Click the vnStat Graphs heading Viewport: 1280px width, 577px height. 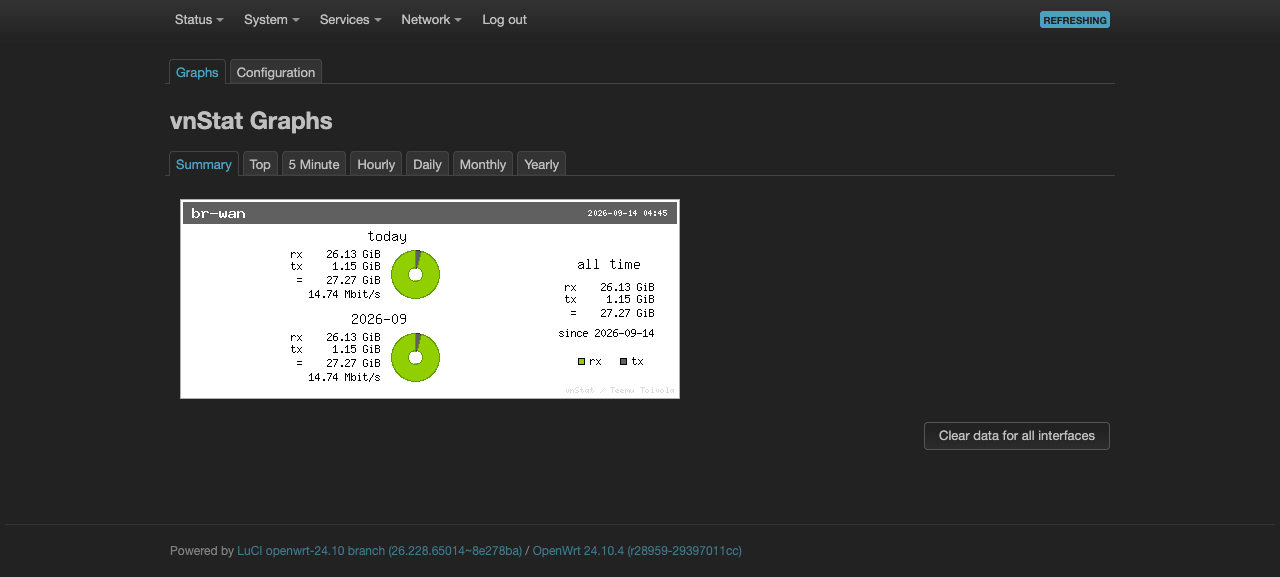251,121
